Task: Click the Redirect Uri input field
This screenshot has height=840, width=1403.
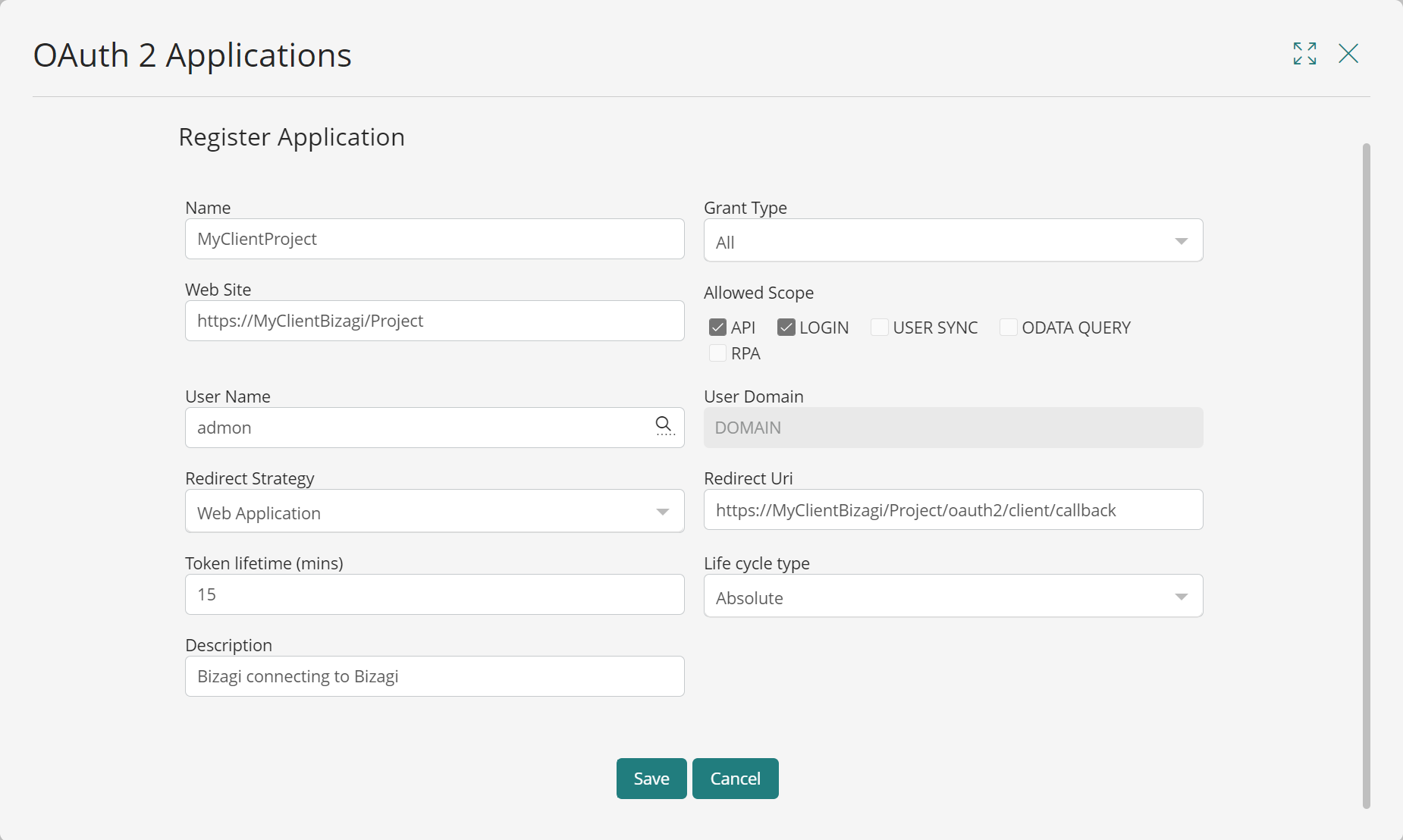Action: (x=953, y=509)
